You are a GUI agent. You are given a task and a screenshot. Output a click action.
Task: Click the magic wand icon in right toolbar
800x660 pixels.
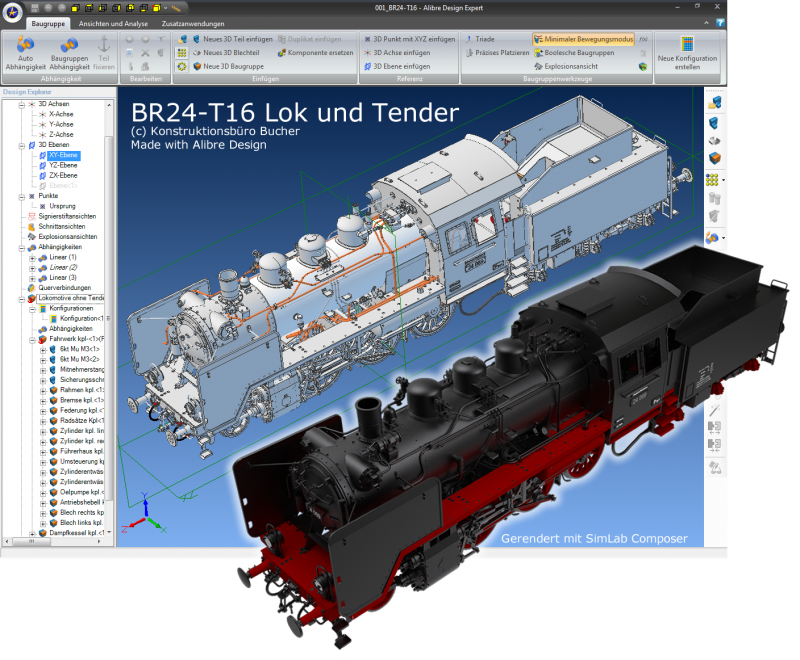(x=714, y=410)
